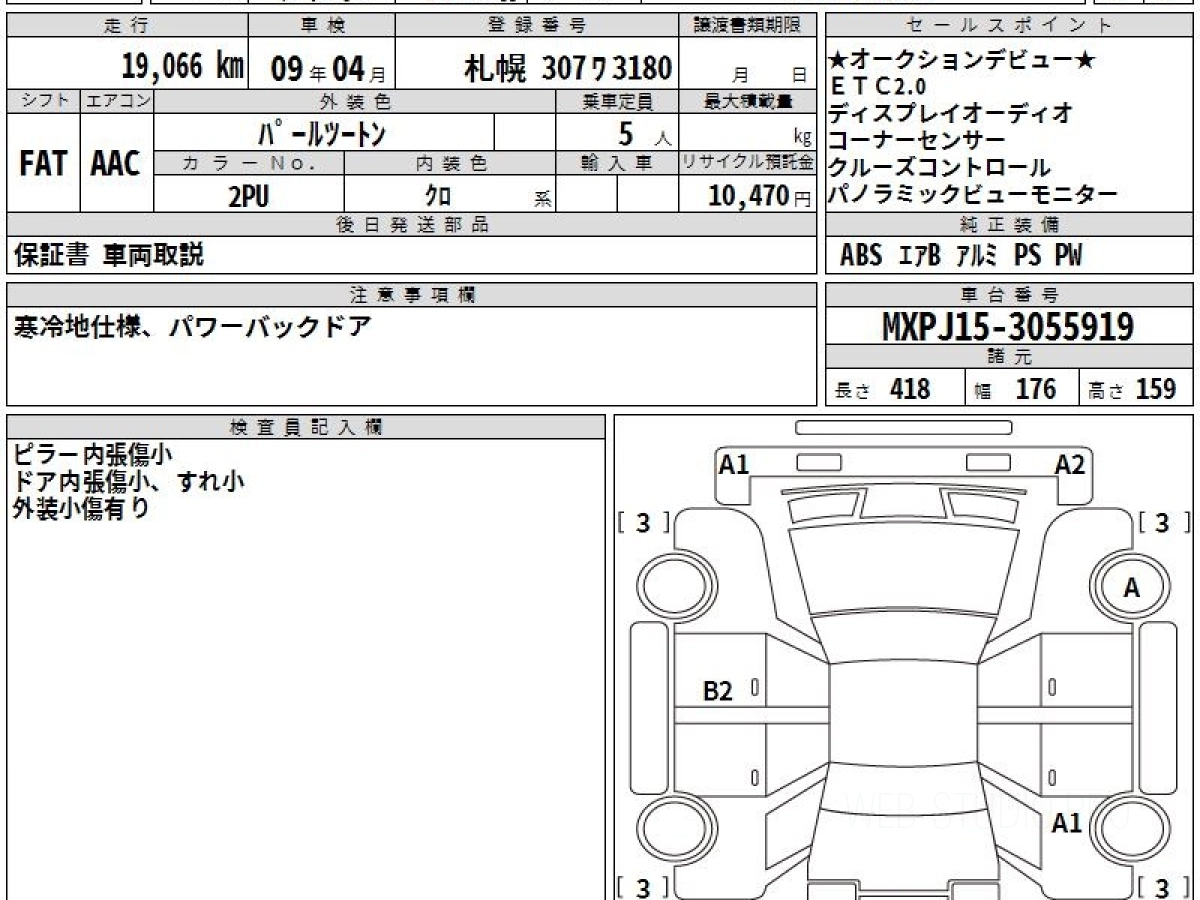The width and height of the screenshot is (1200, 900).
Task: Click the エアコン header cell
Action: click(x=117, y=101)
